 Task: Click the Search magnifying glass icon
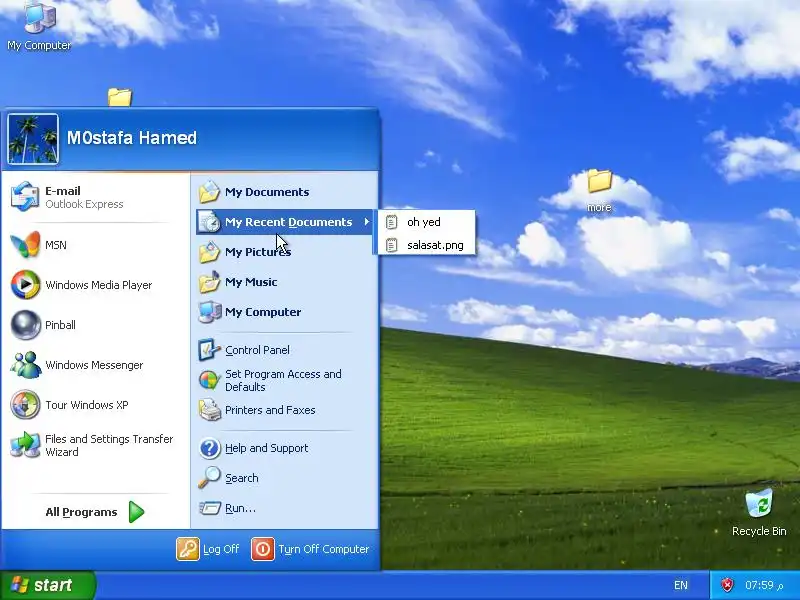[x=209, y=478]
